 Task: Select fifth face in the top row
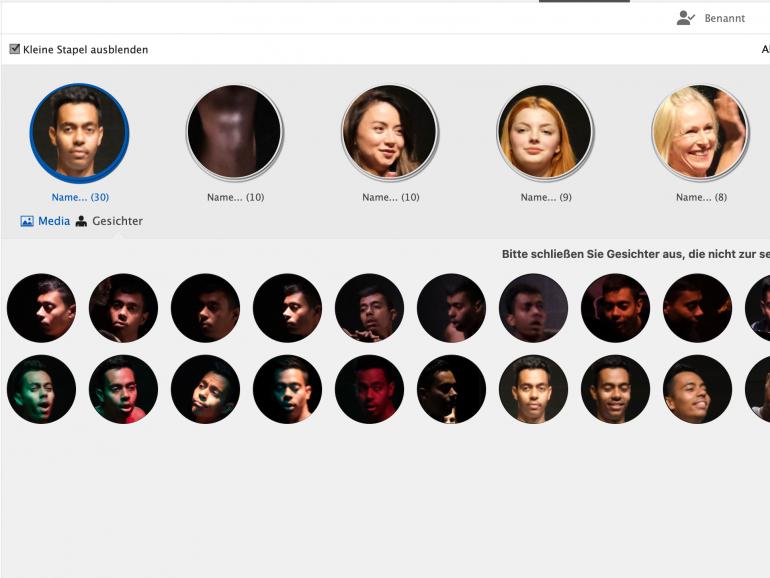pyautogui.click(x=369, y=308)
